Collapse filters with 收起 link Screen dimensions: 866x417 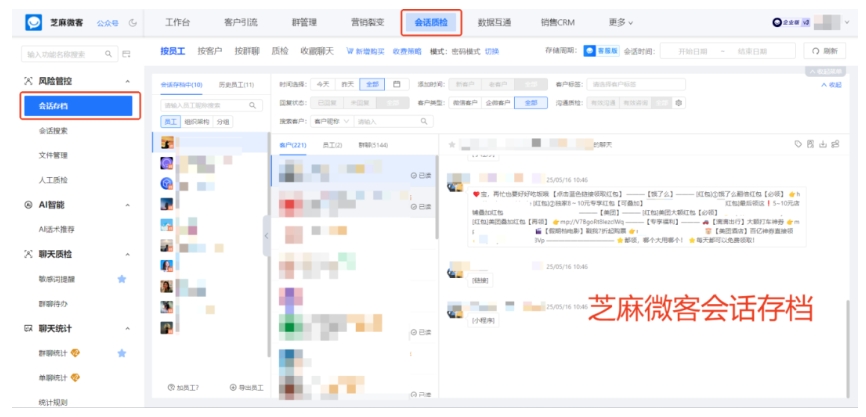coord(831,85)
